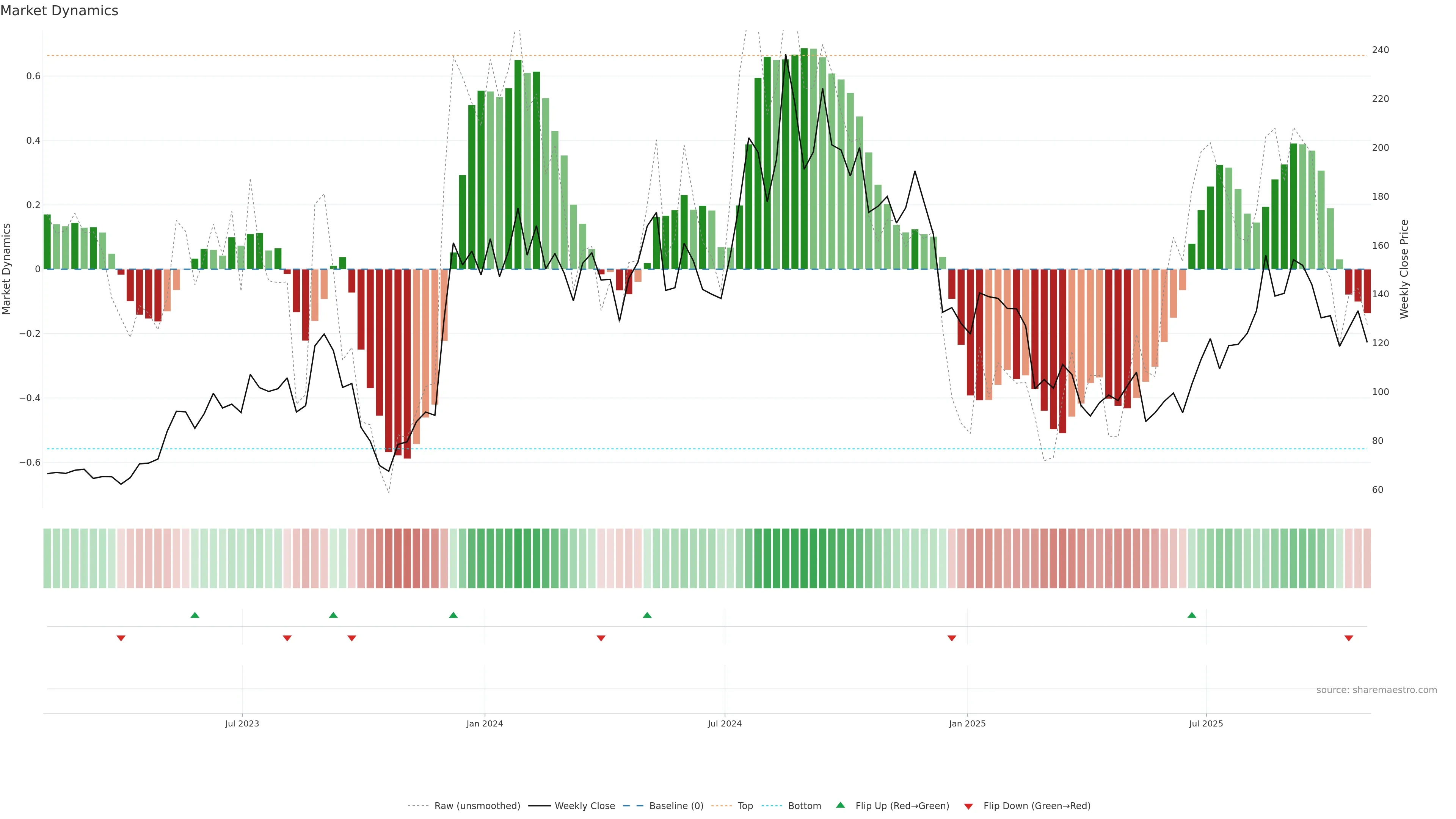
Task: Click the flip-down marker before Jan 2025
Action: click(x=952, y=638)
